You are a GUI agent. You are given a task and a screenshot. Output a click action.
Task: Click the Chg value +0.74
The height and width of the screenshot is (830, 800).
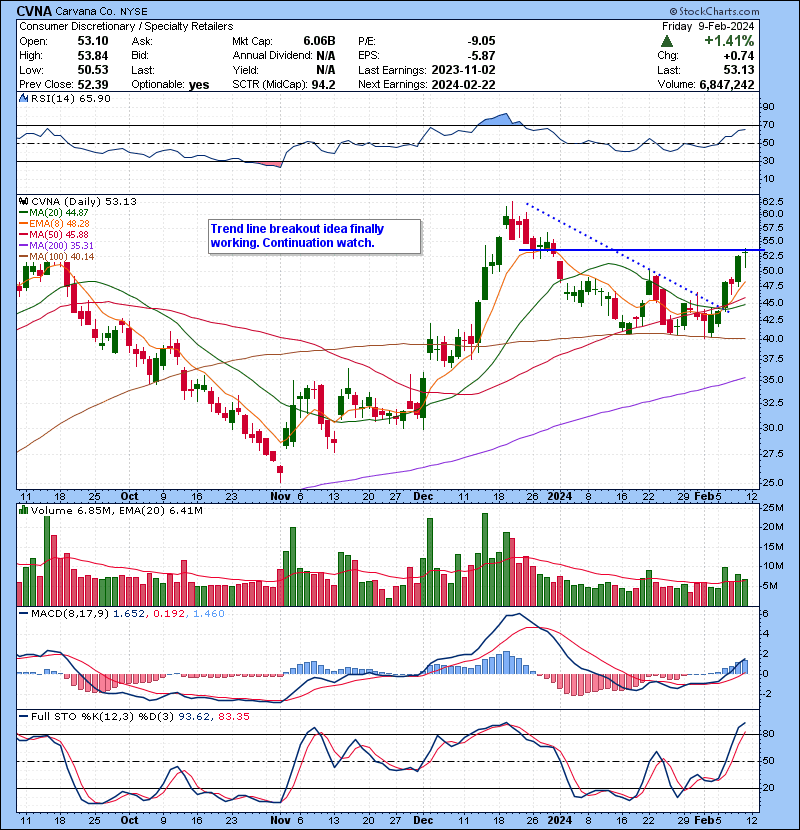(738, 56)
